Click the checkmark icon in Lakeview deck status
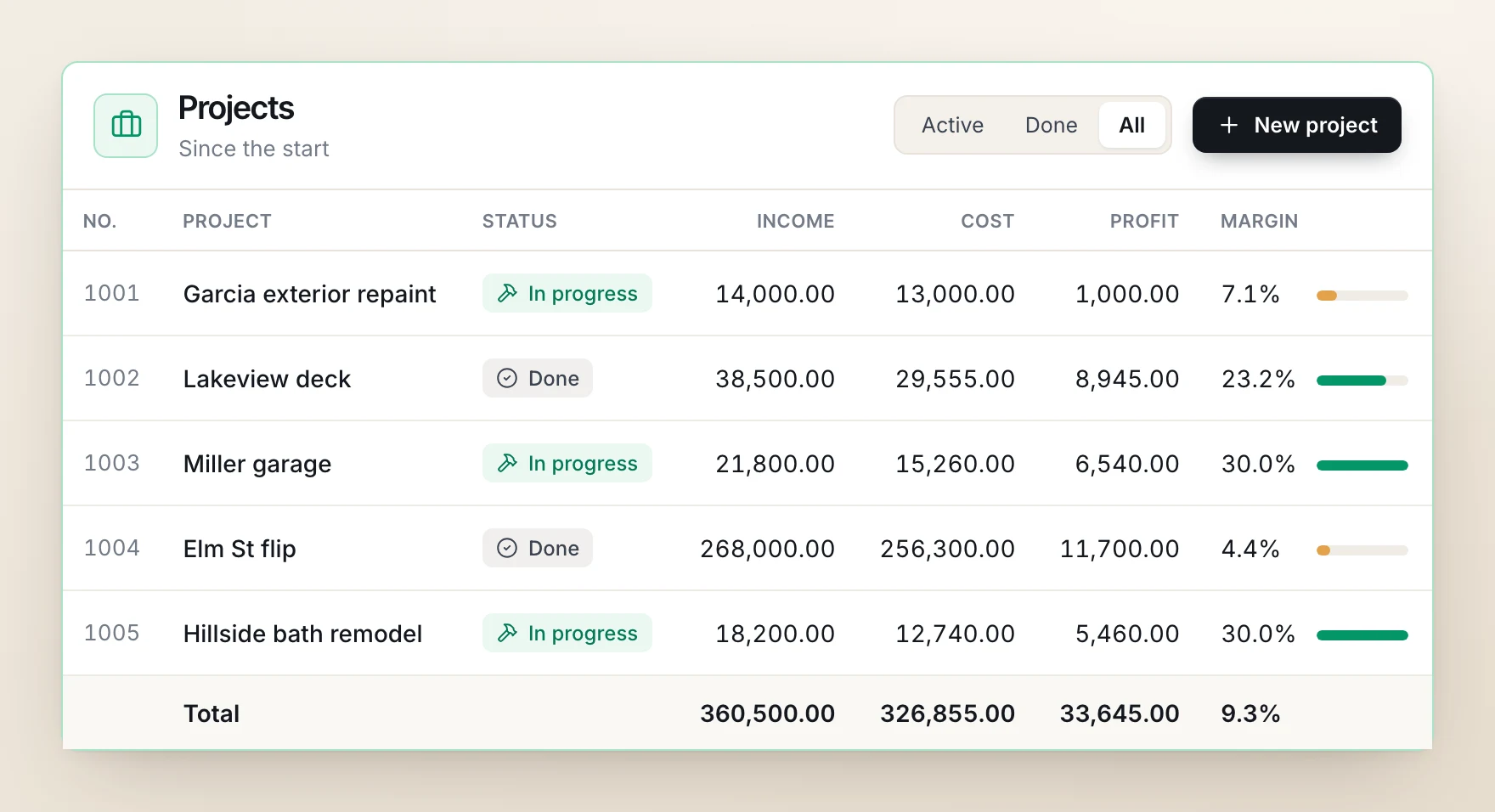This screenshot has width=1495, height=812. coord(507,378)
